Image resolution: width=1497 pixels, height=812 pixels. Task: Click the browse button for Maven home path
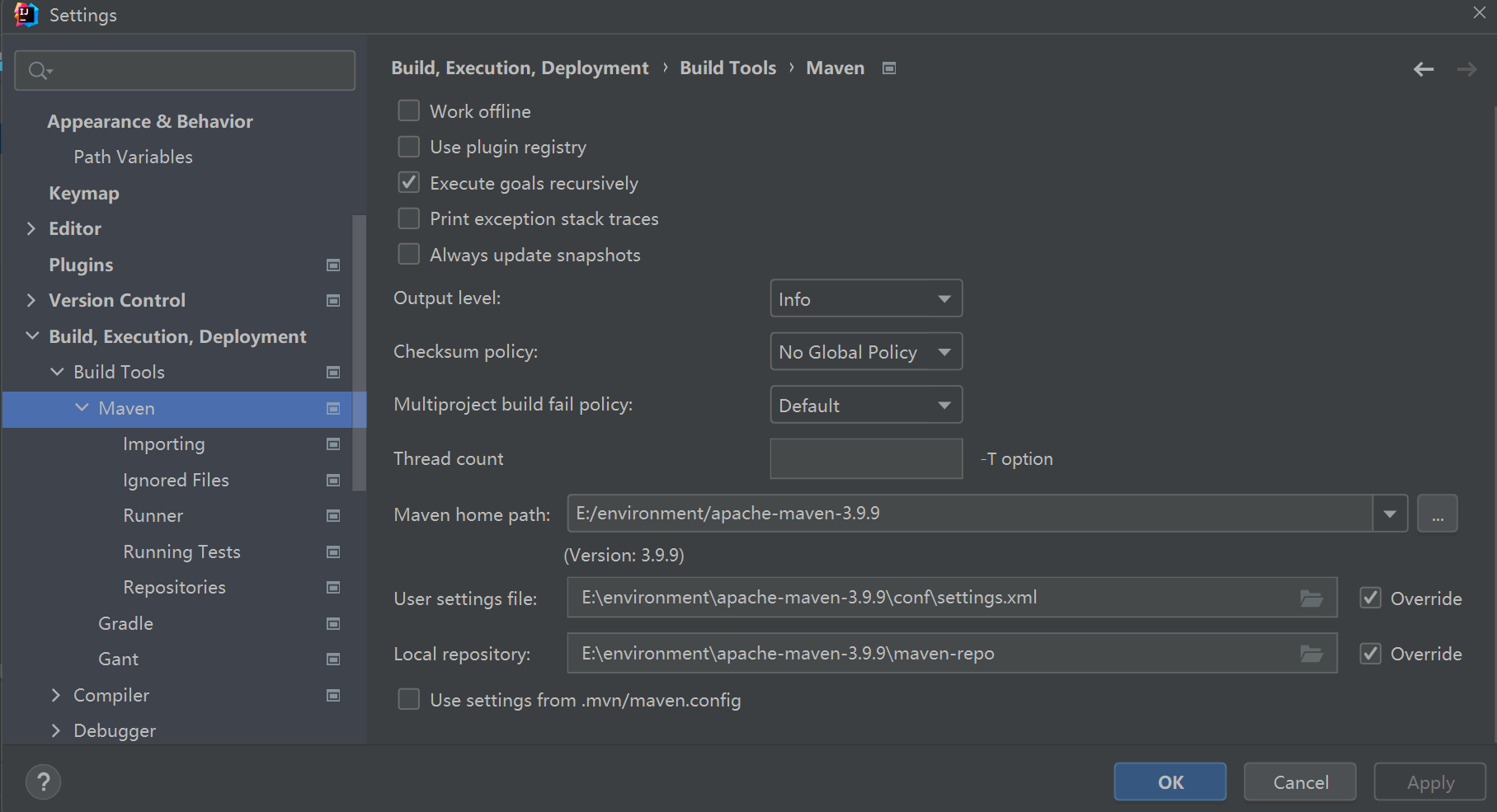click(1437, 514)
